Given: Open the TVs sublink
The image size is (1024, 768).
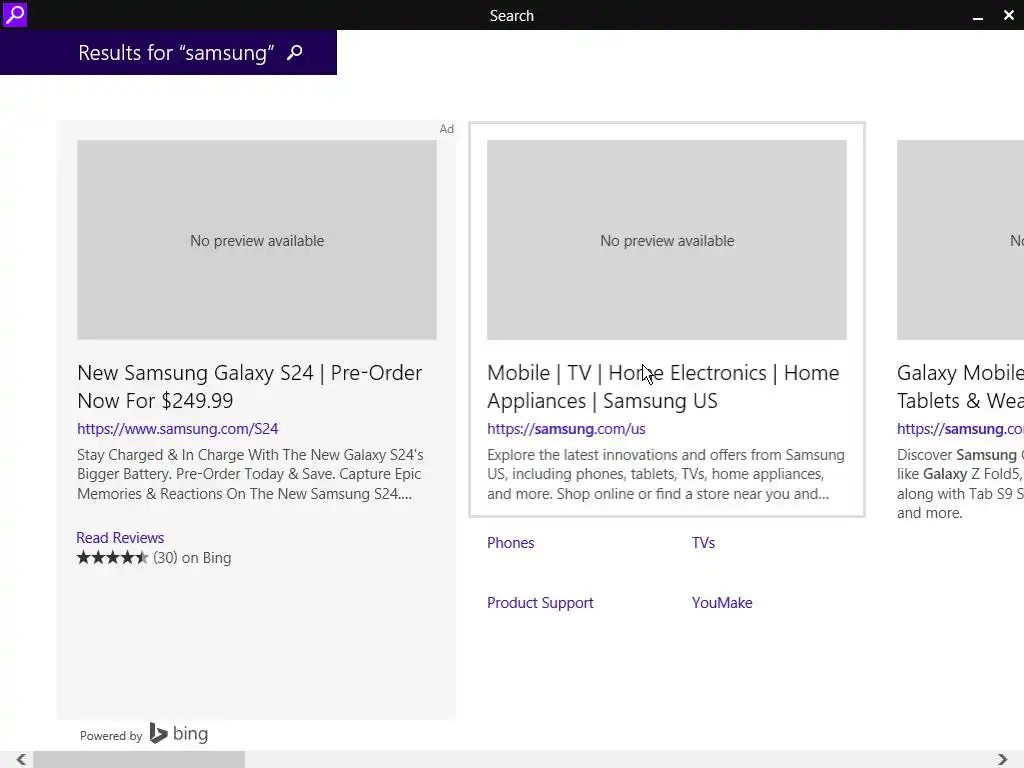Looking at the screenshot, I should [703, 543].
